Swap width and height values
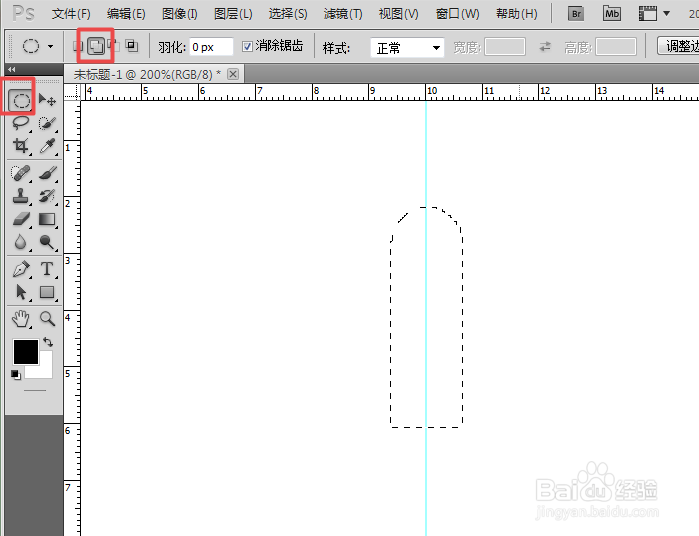This screenshot has height=536, width=699. coord(545,46)
